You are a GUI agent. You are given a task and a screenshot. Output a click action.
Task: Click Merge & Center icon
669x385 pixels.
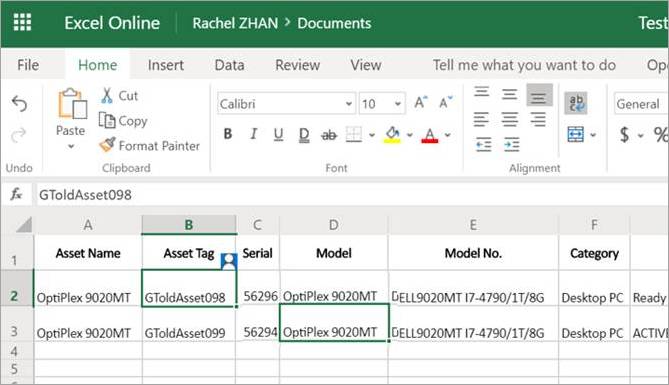(x=576, y=135)
